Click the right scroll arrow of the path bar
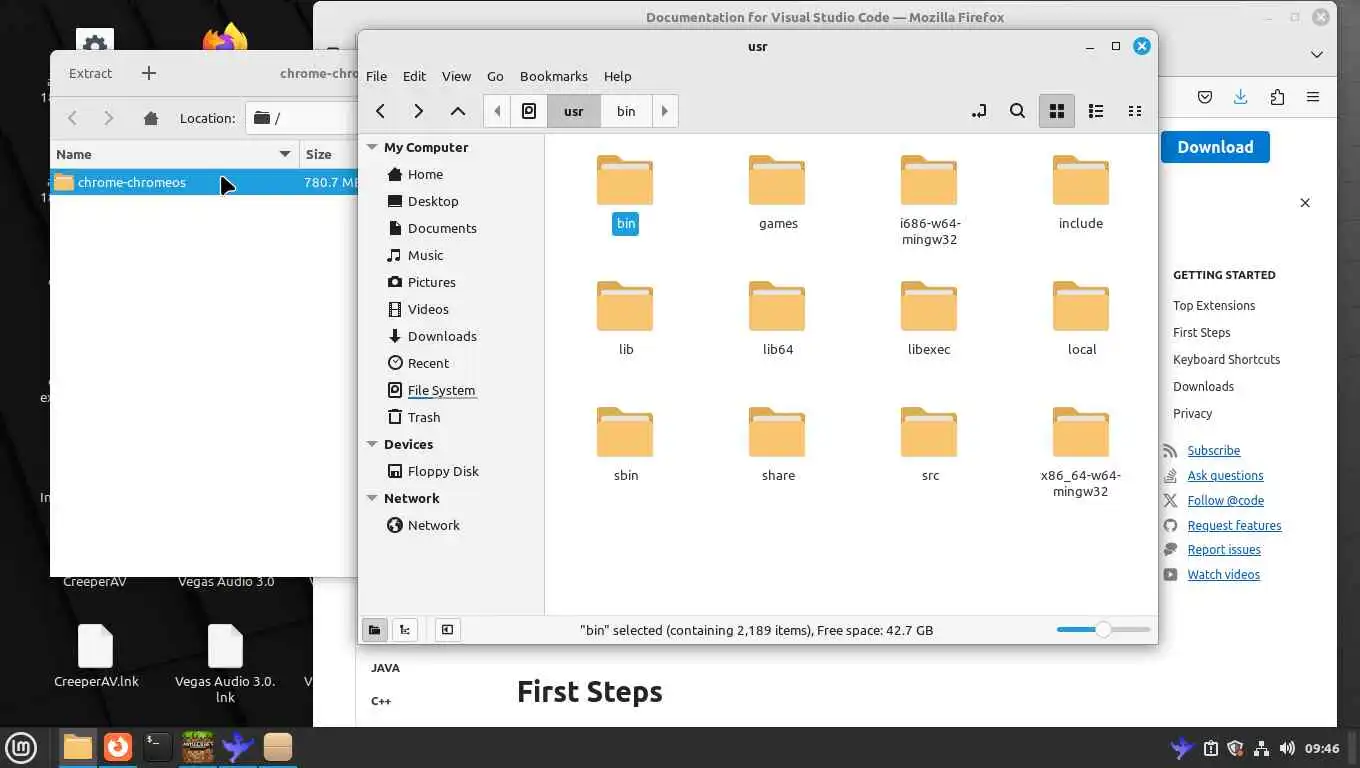Screen dimensions: 1360x768 (x=665, y=111)
